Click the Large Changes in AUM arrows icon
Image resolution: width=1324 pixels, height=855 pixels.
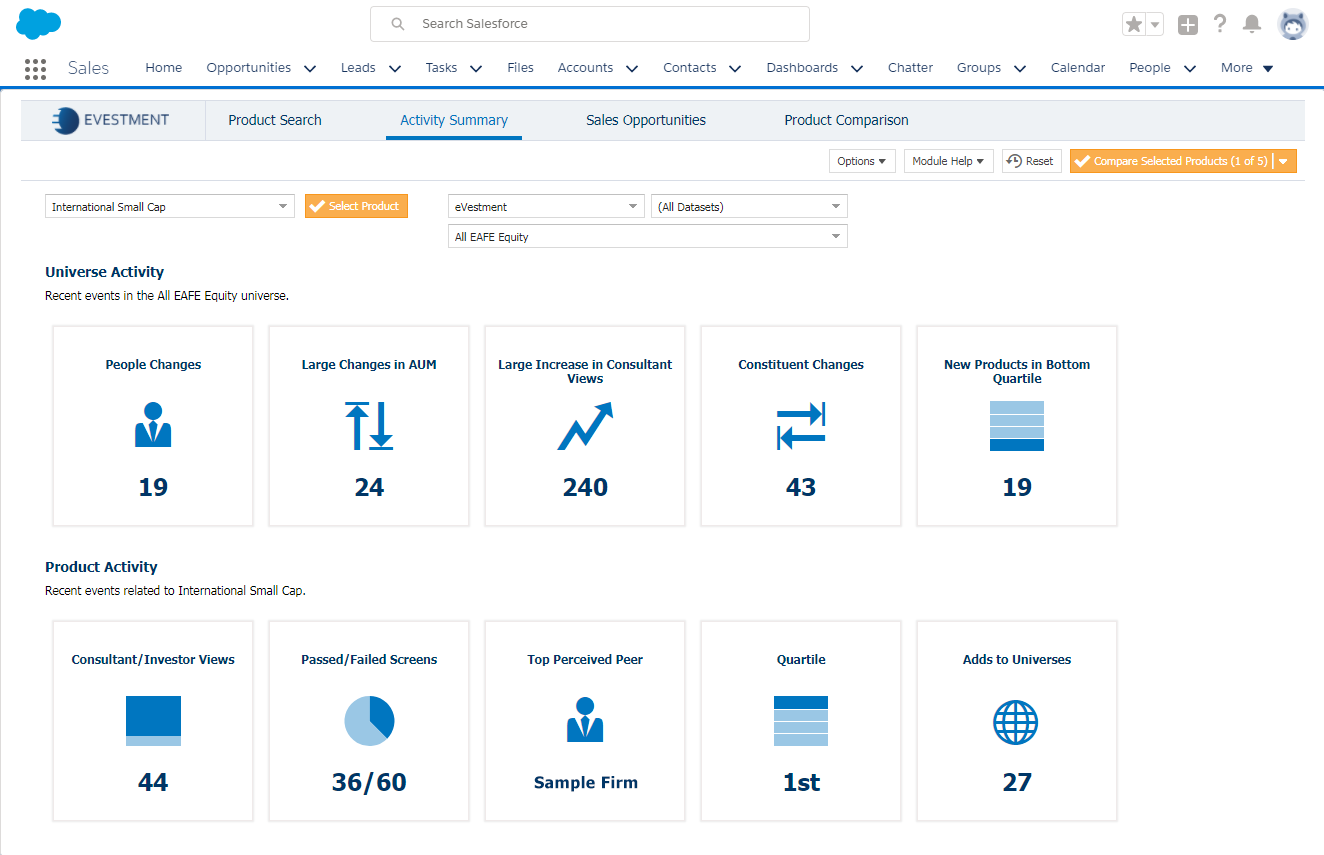click(368, 424)
